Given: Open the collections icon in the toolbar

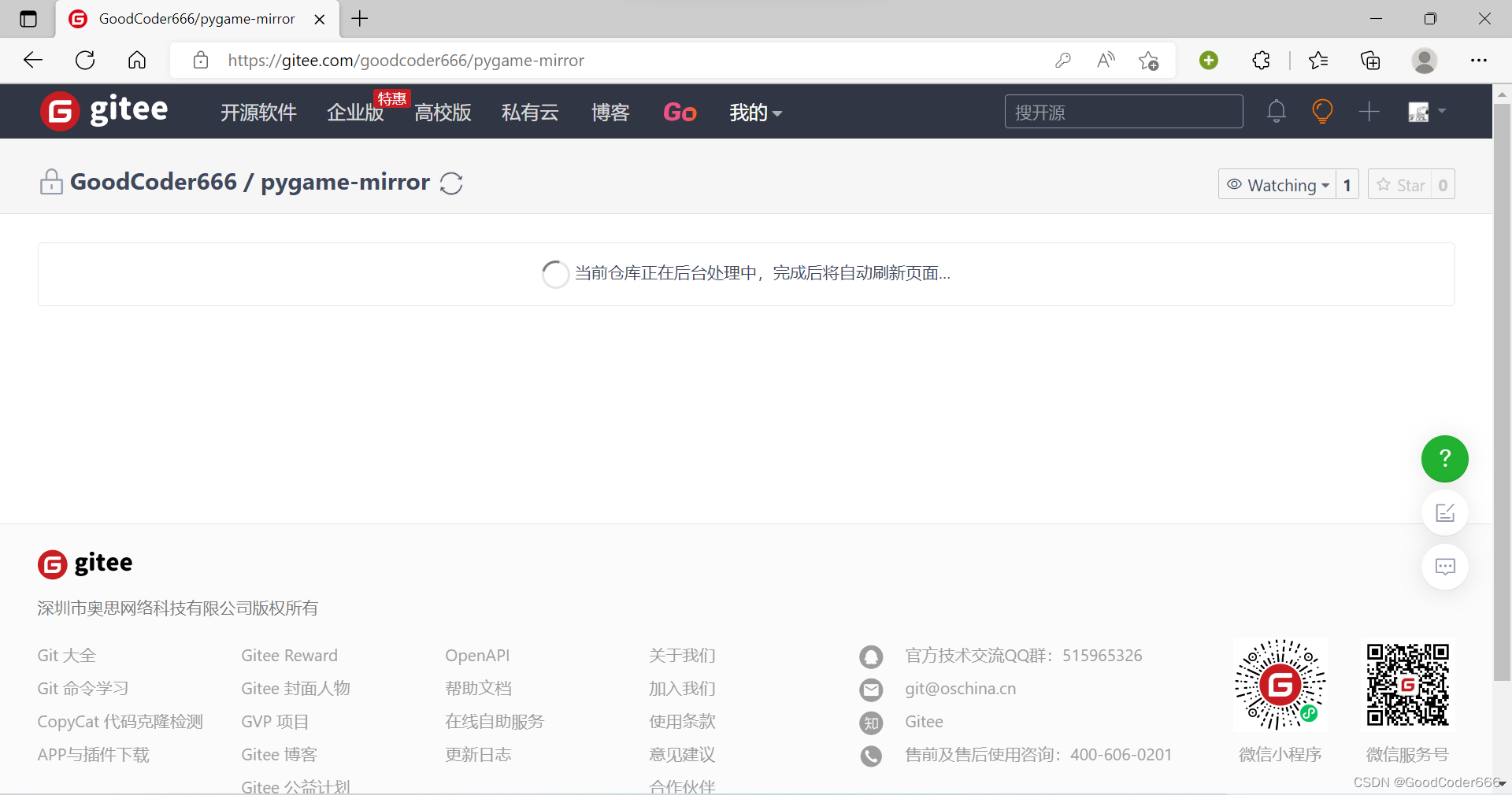Looking at the screenshot, I should pos(1370,60).
